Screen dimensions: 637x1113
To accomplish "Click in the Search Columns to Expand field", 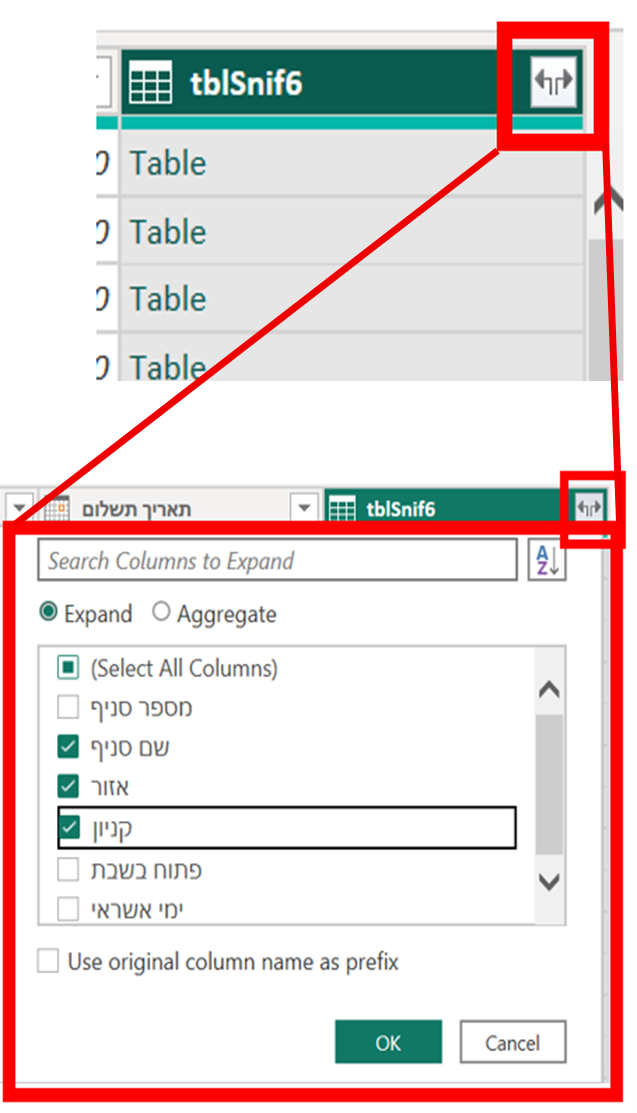I will (x=277, y=561).
